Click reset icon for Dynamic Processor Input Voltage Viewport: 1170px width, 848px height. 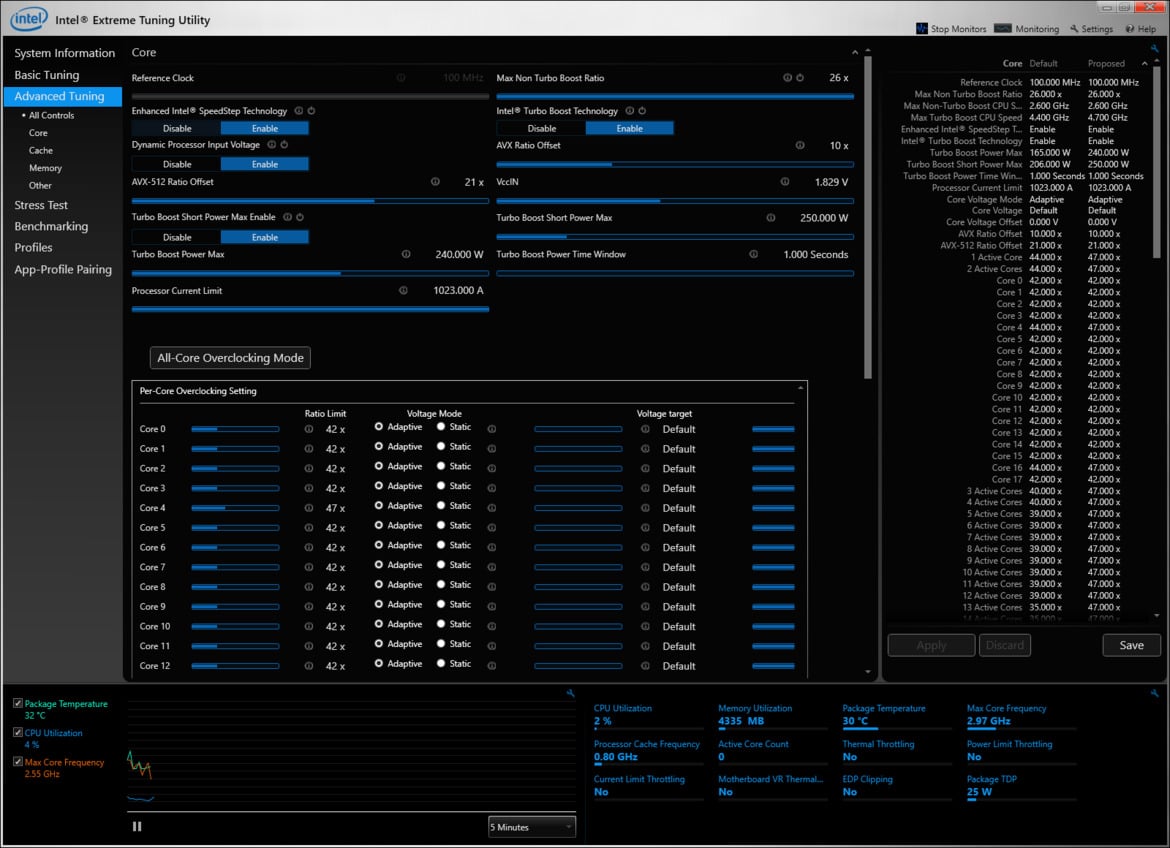284,145
